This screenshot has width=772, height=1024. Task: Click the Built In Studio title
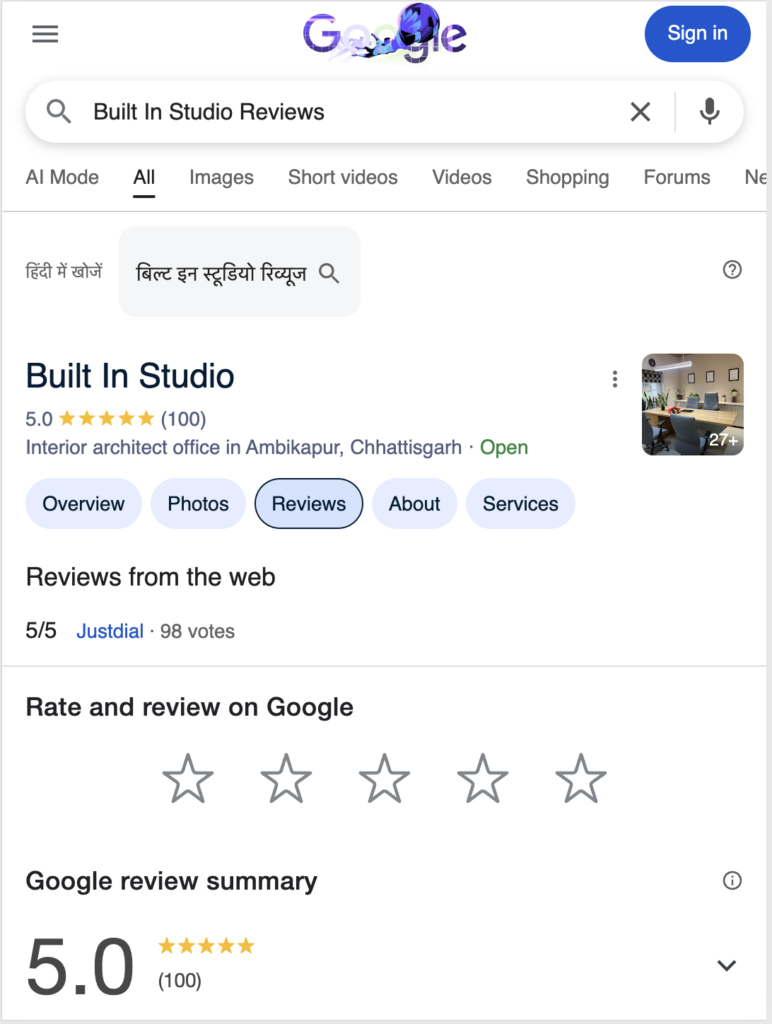pyautogui.click(x=130, y=376)
